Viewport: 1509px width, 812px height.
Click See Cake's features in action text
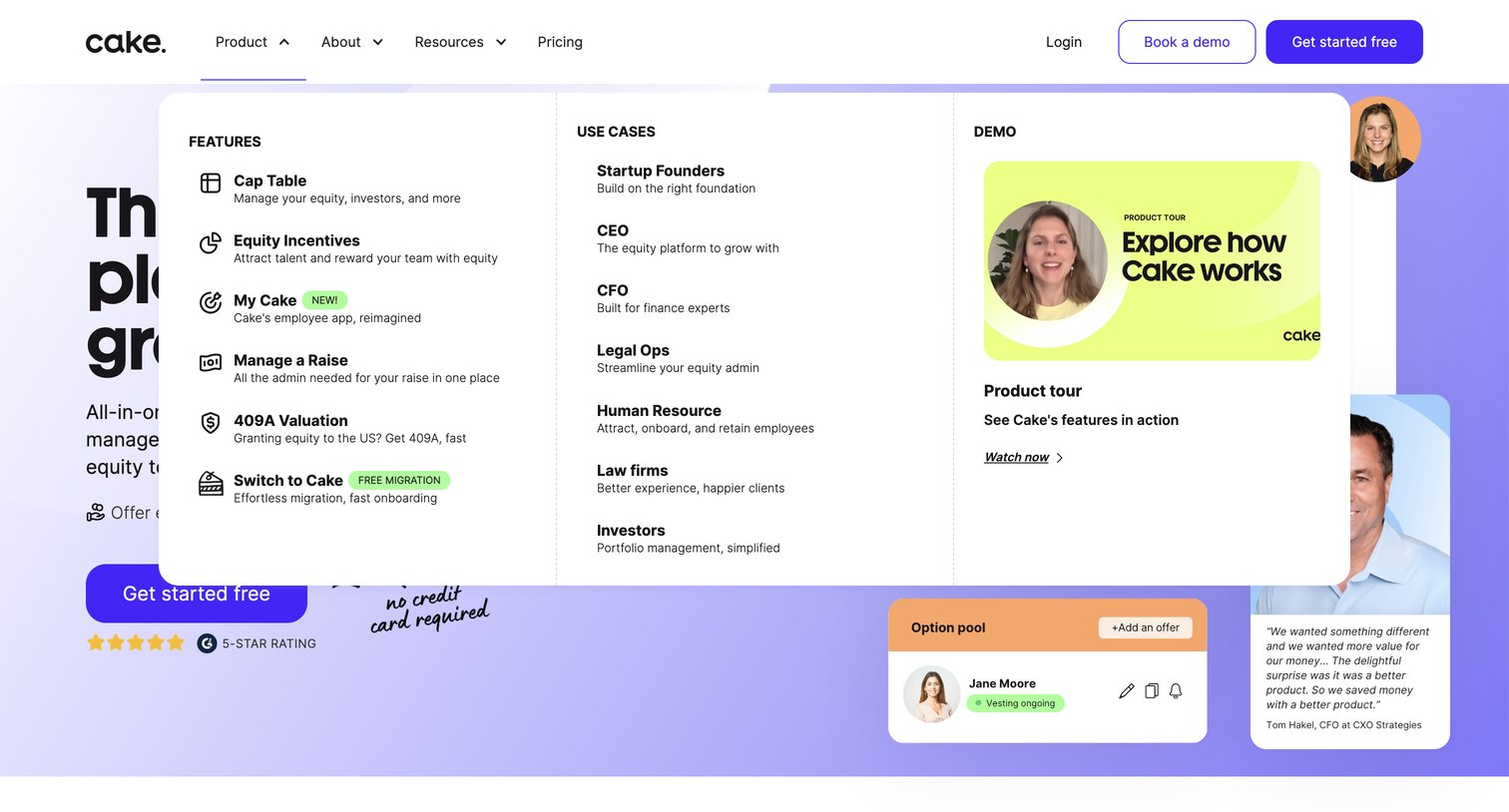pyautogui.click(x=1081, y=420)
